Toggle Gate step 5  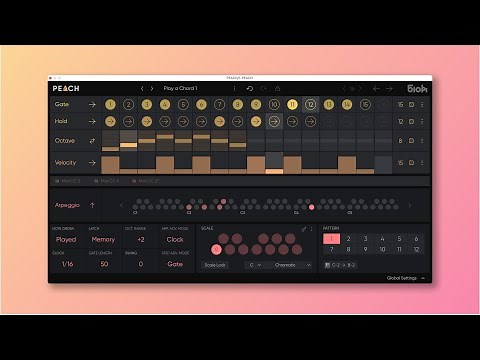183,105
